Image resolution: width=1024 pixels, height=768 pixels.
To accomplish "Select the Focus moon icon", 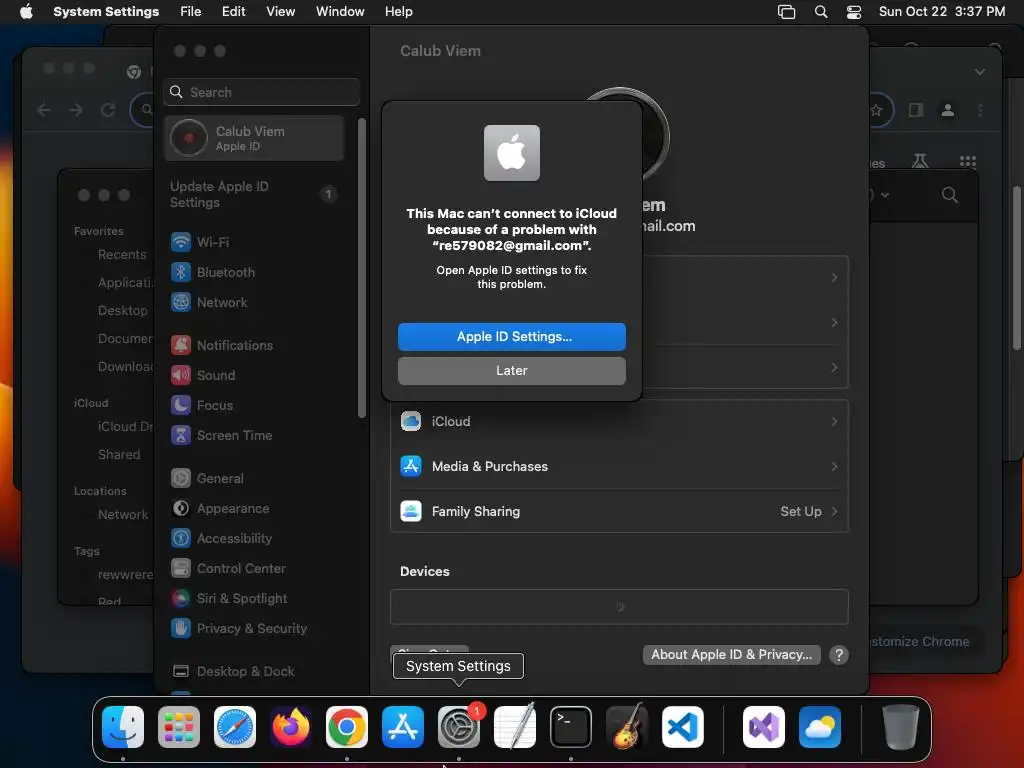I will pos(181,405).
